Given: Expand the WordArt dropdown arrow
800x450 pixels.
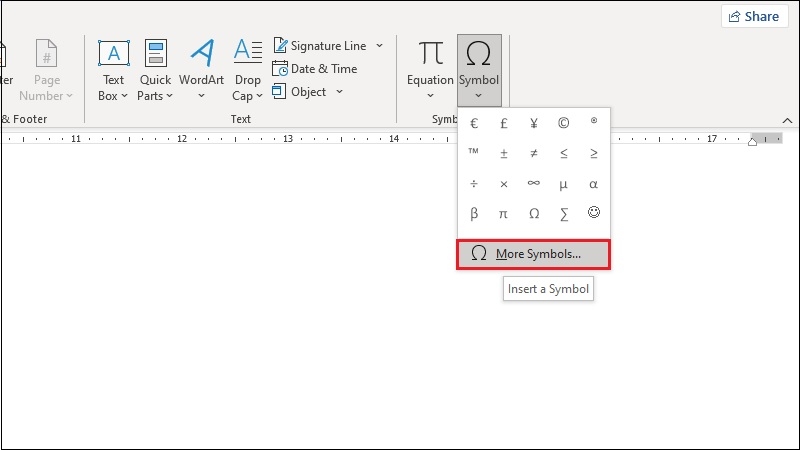Looking at the screenshot, I should tap(202, 95).
